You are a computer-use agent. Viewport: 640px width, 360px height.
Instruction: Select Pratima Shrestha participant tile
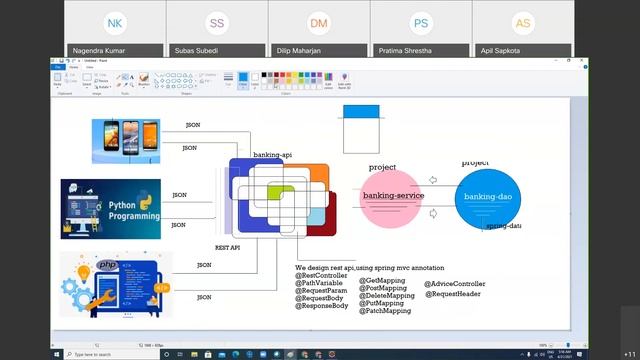[421, 28]
